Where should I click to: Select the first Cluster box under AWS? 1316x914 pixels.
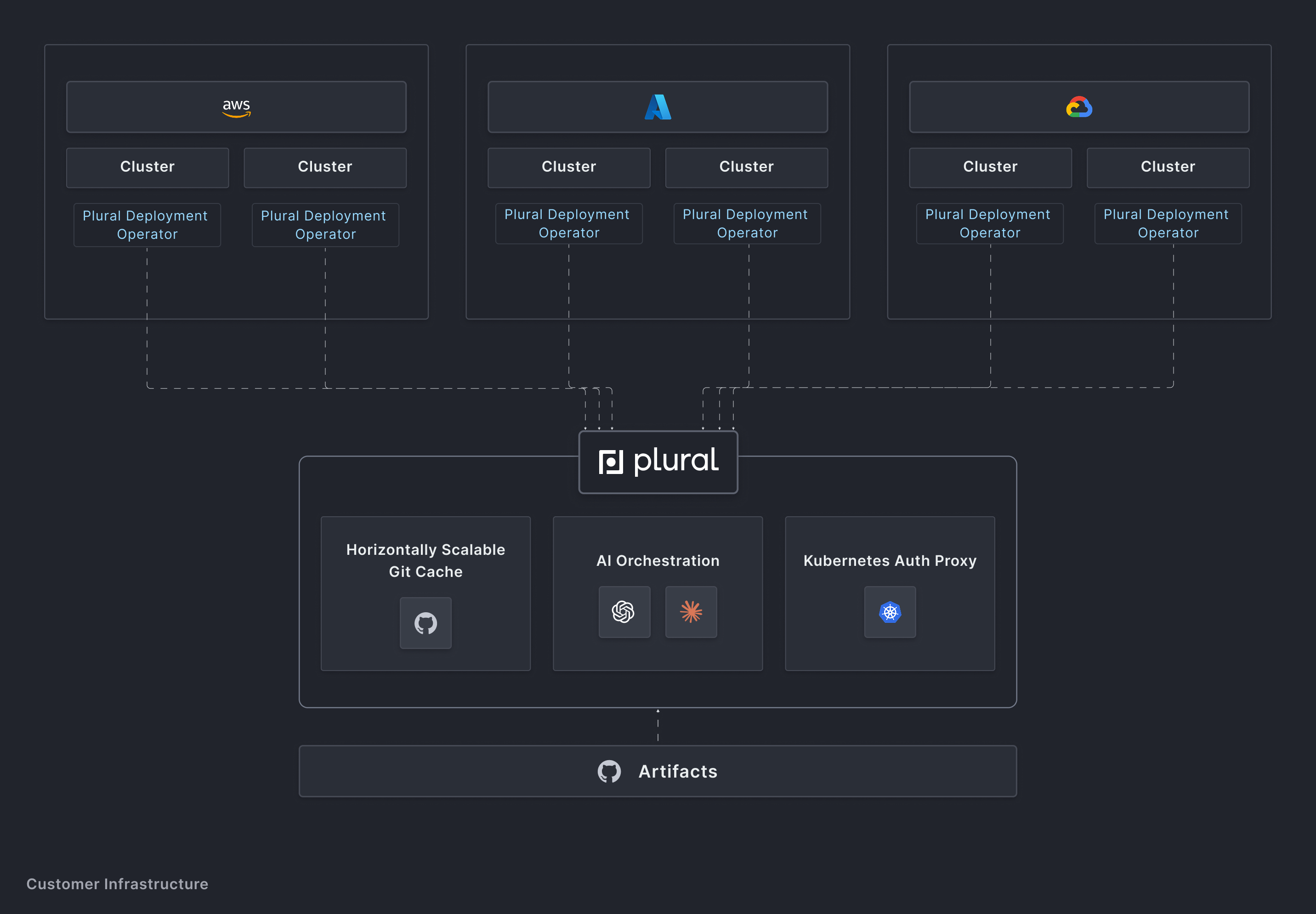(147, 168)
